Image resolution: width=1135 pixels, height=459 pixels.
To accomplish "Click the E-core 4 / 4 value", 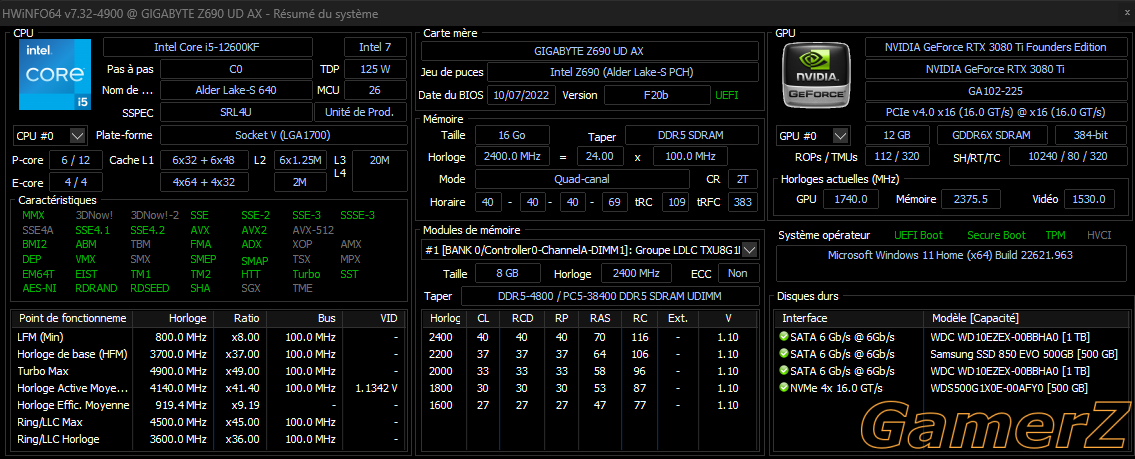I will (x=76, y=182).
